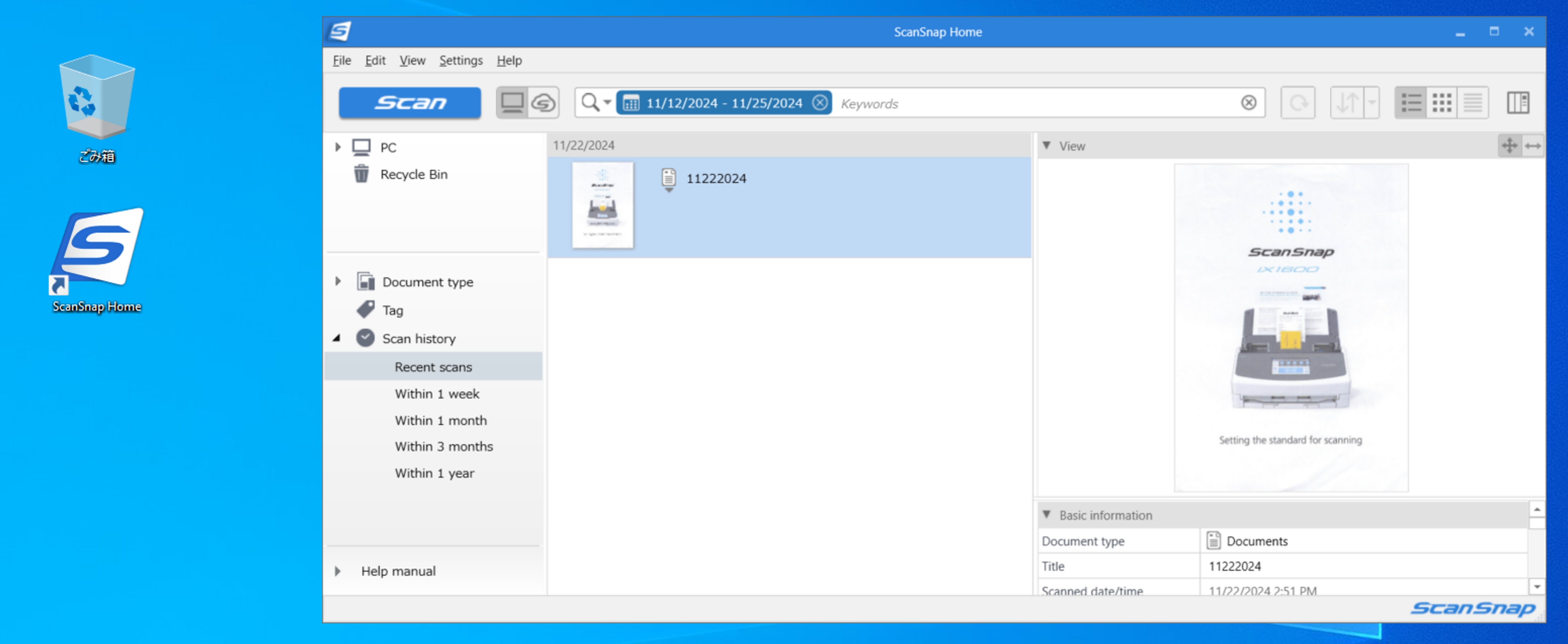Click the Documents value in Document type row
Viewport: 1568px width, 644px height.
pyautogui.click(x=1256, y=540)
